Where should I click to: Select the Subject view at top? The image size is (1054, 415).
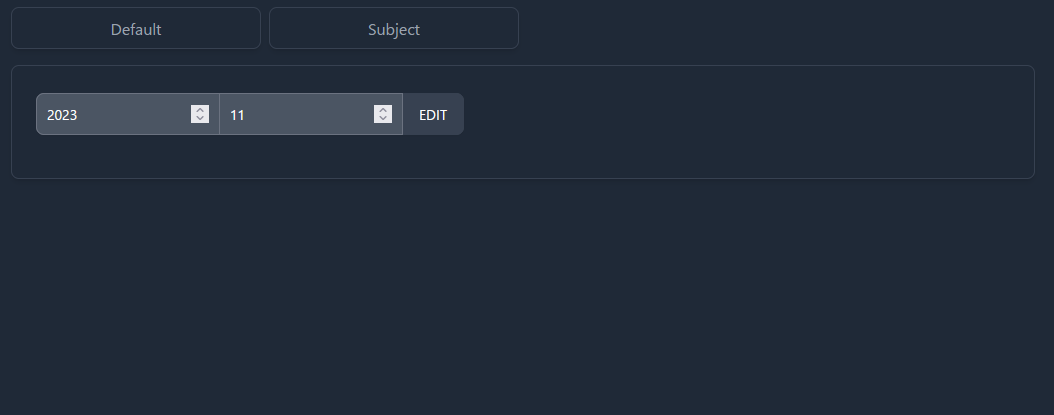point(394,29)
